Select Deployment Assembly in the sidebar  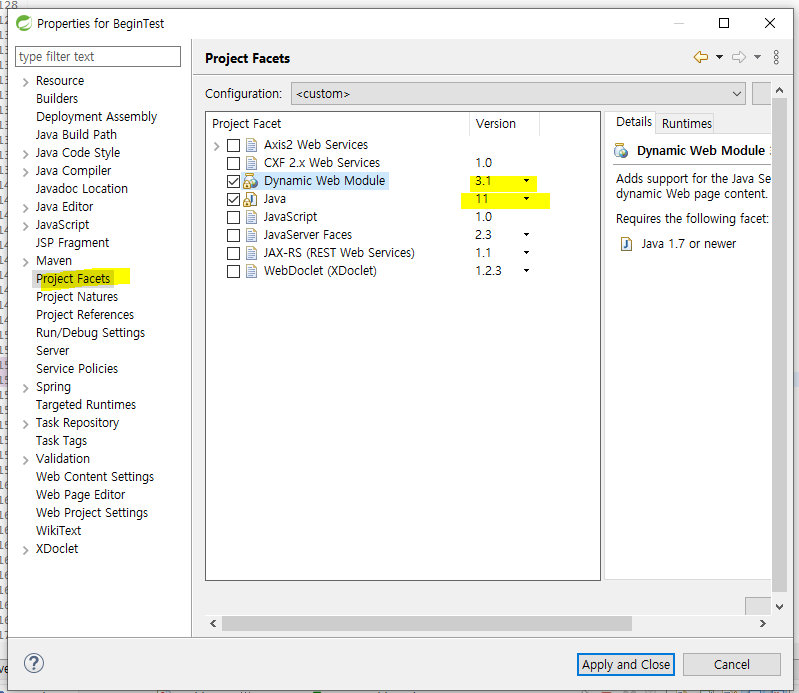tap(96, 117)
